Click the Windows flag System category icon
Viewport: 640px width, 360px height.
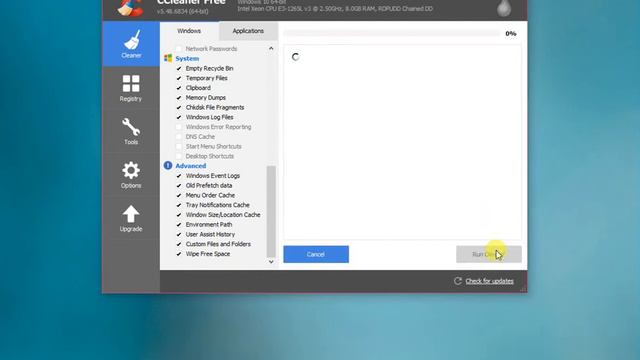pyautogui.click(x=168, y=58)
